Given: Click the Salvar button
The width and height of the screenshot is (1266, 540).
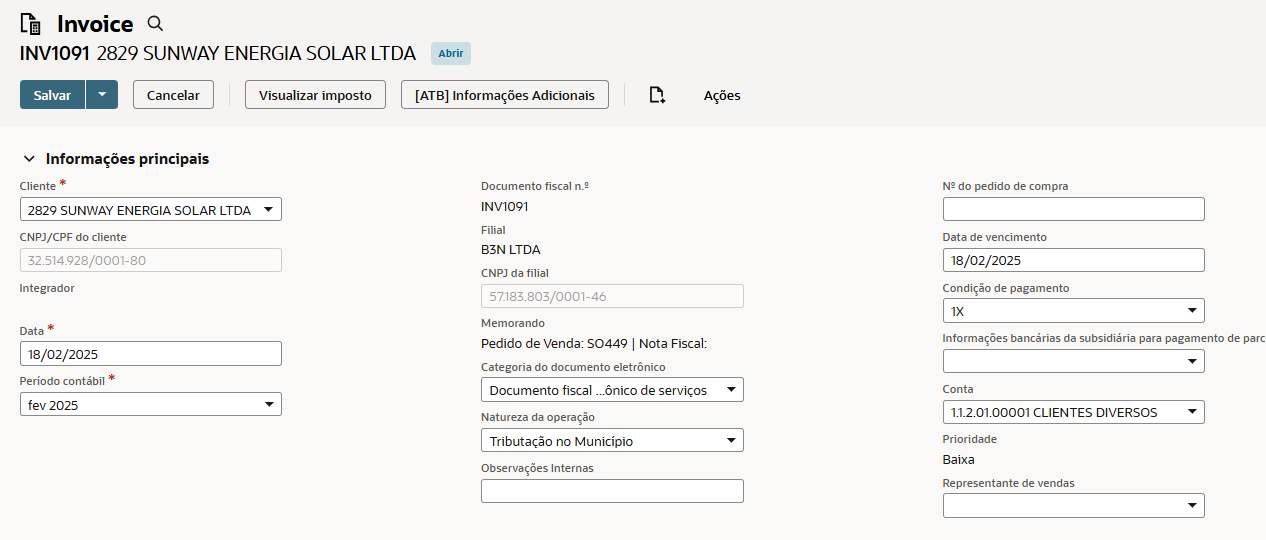Looking at the screenshot, I should pyautogui.click(x=52, y=95).
